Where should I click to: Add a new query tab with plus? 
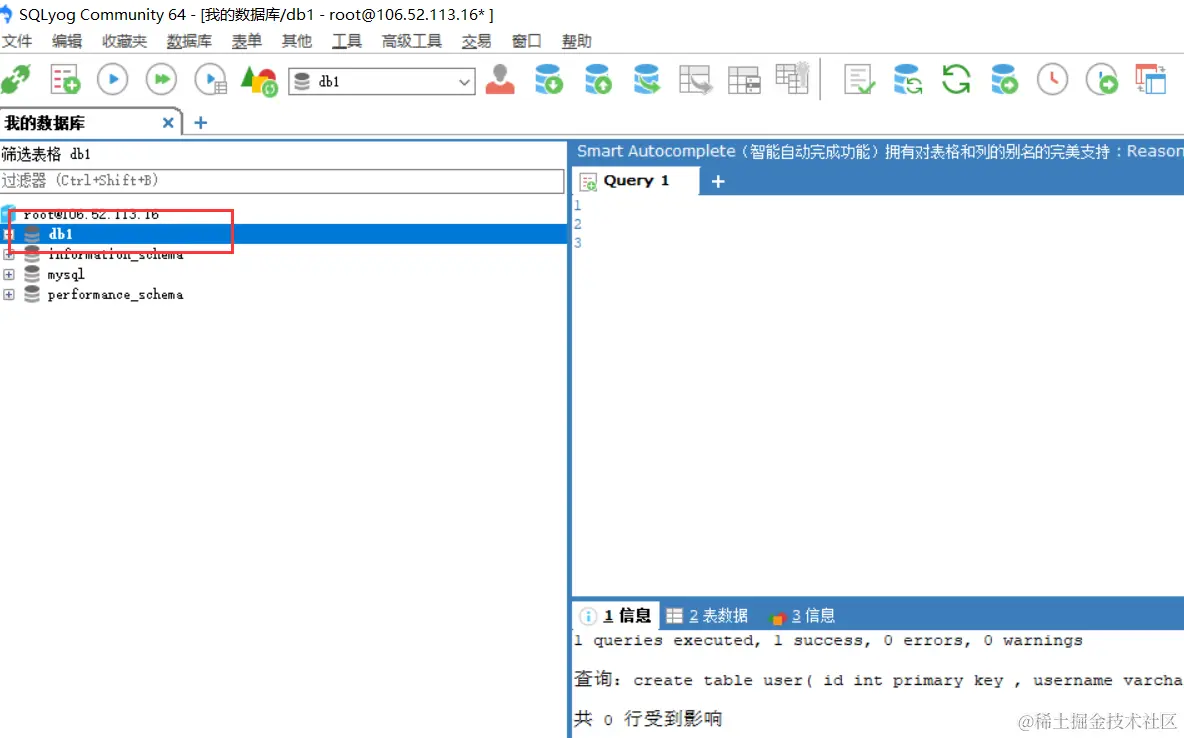[718, 181]
